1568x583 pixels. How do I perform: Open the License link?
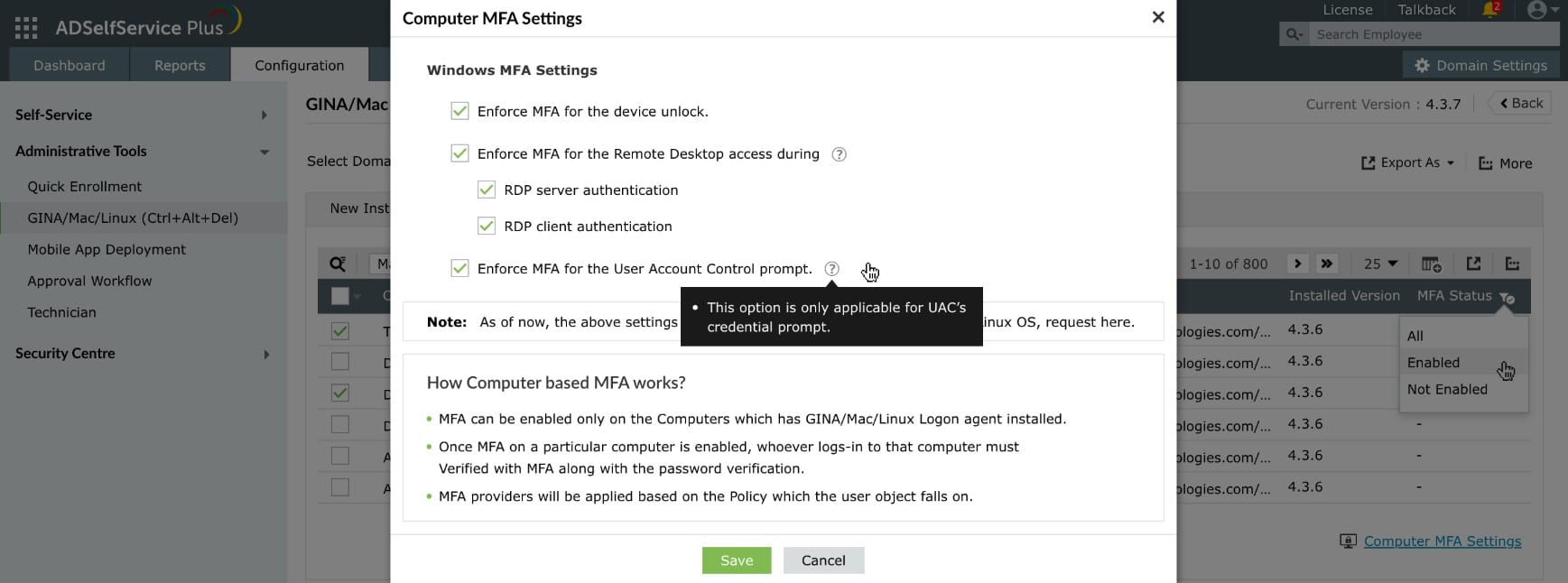(x=1348, y=10)
